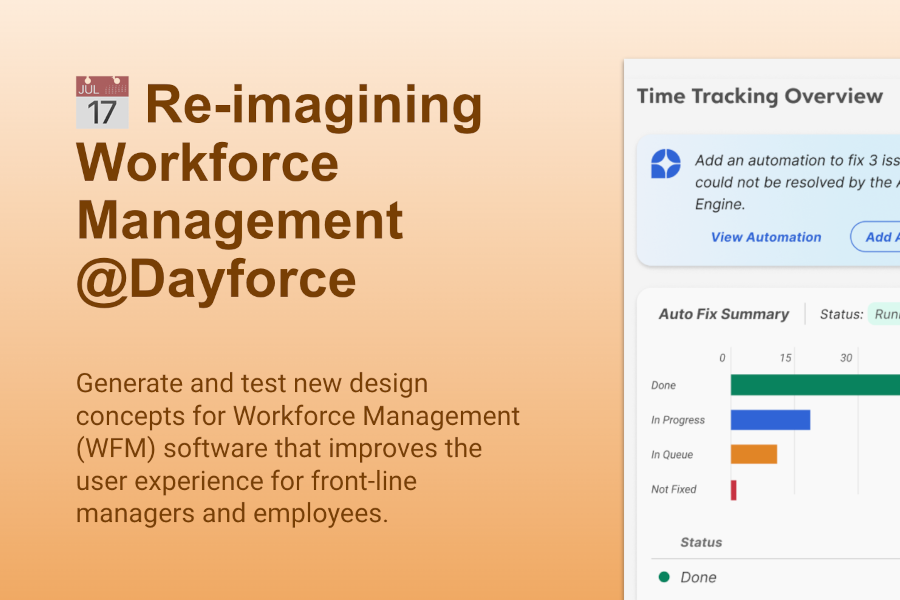
Task: Click the Re-imagining Workforce Management title
Action: (x=280, y=192)
